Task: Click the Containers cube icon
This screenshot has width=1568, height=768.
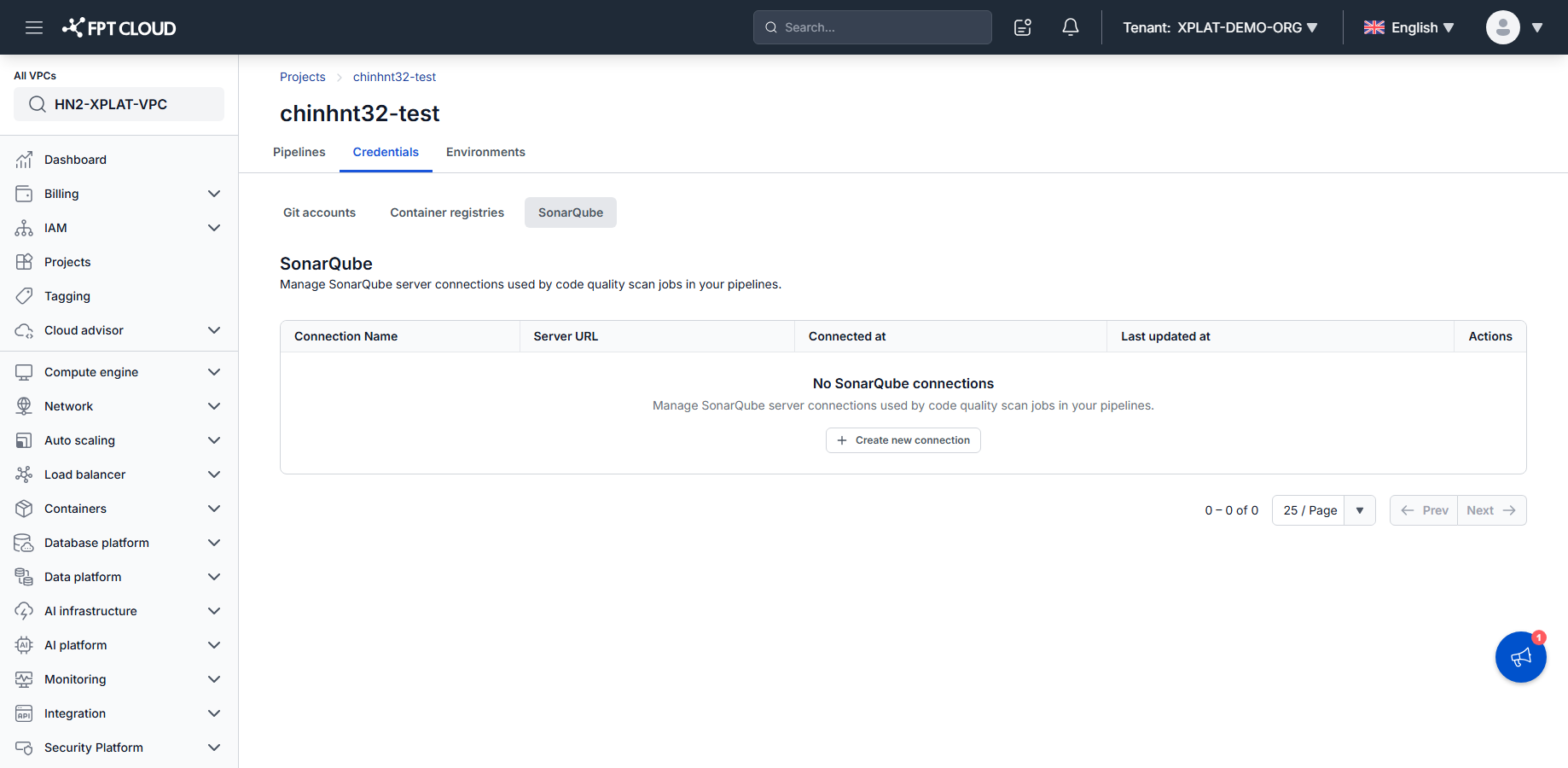Action: [x=24, y=509]
